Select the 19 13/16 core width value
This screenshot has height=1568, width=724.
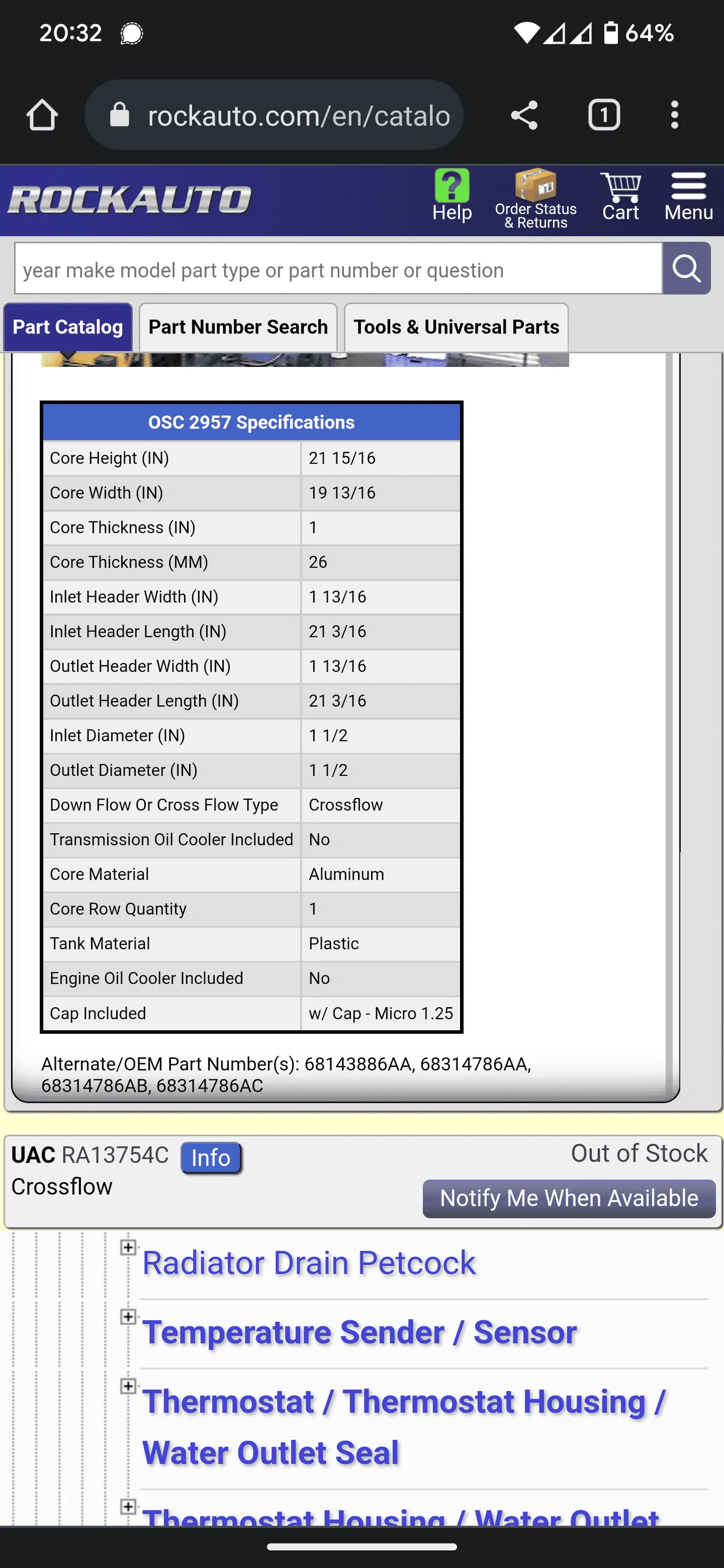point(342,492)
